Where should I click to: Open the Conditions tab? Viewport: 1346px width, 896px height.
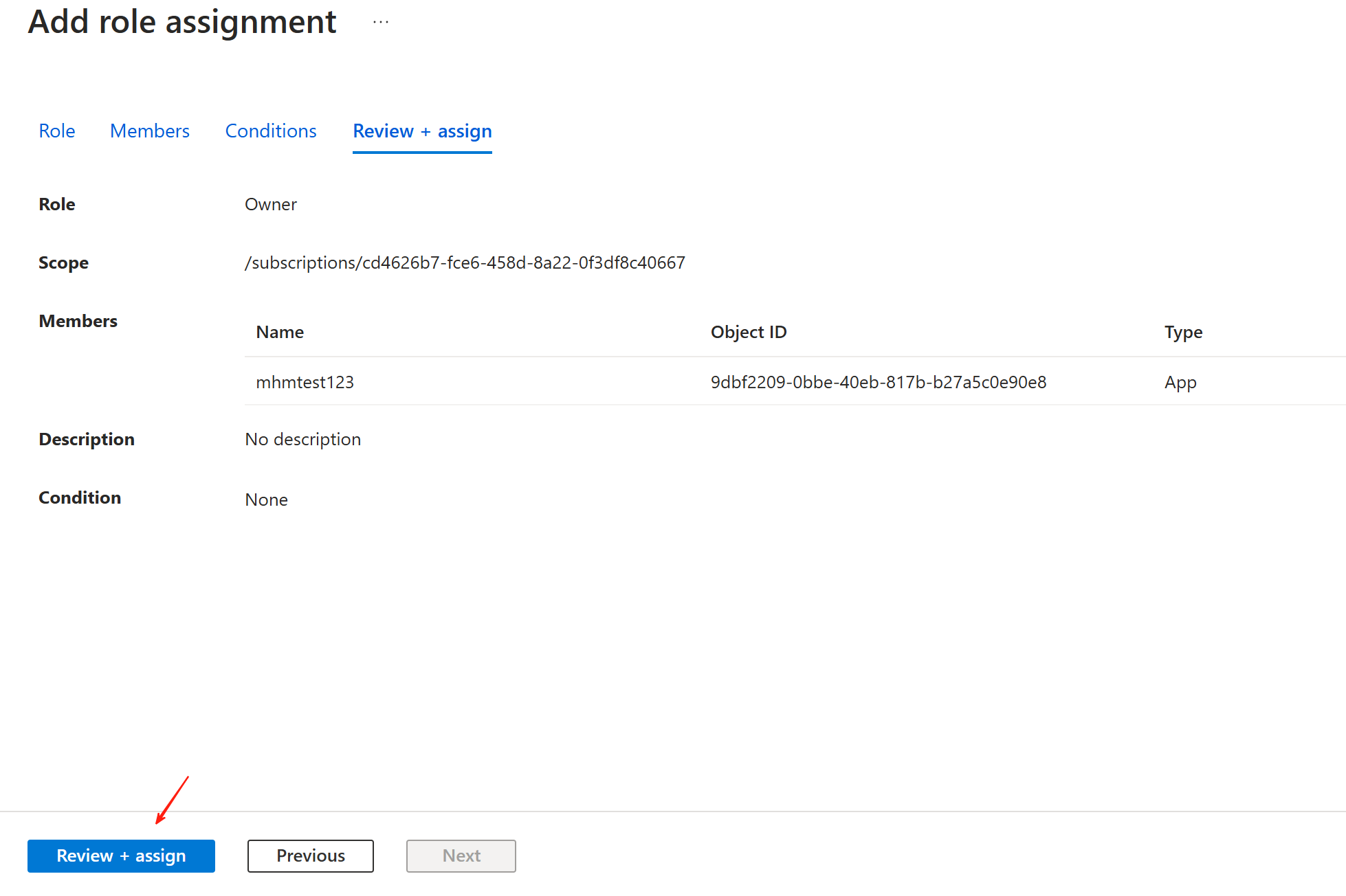271,131
